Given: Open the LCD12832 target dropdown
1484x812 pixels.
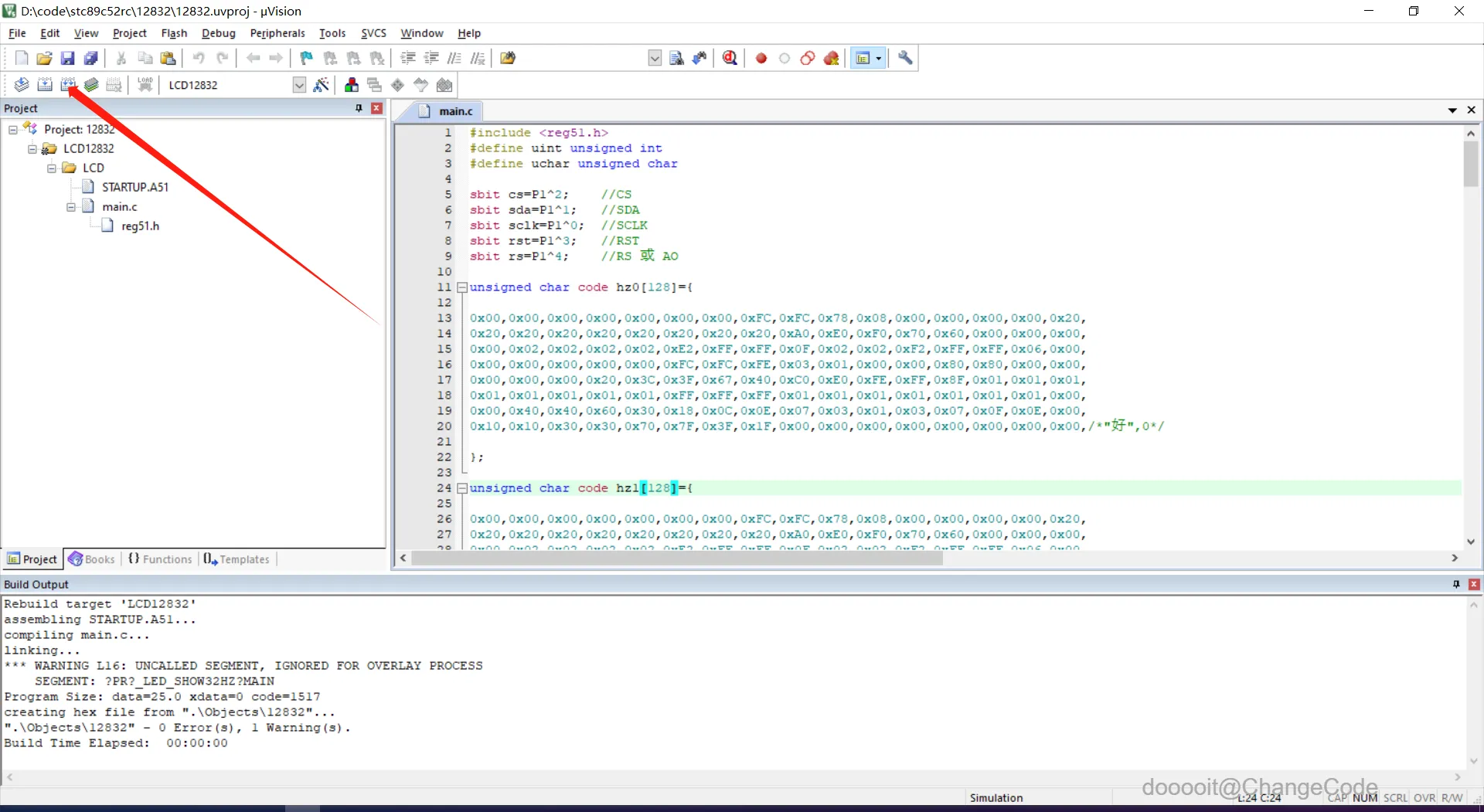Looking at the screenshot, I should tap(299, 85).
